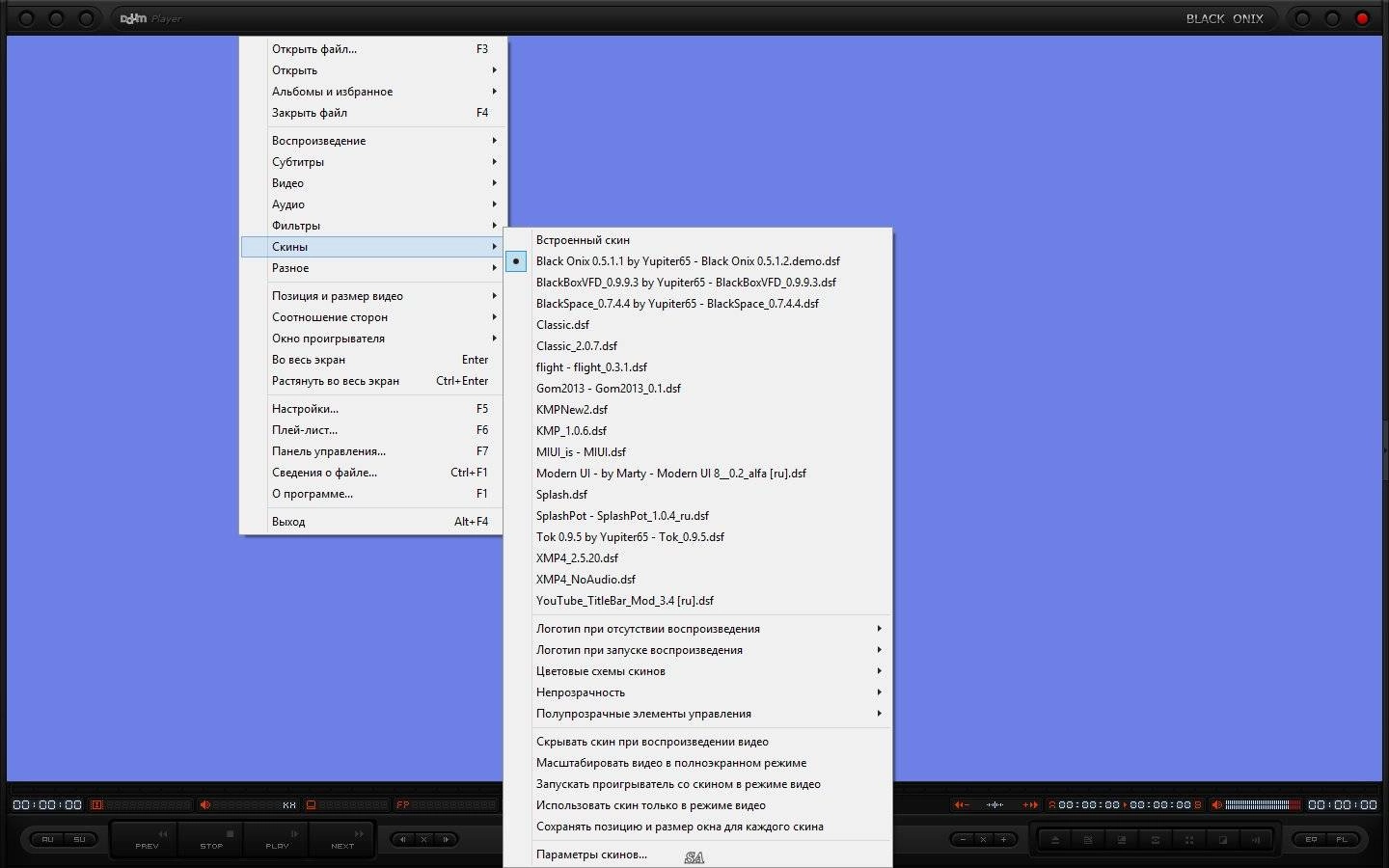Expand the 'Фильтры' submenu
The height and width of the screenshot is (868, 1389).
pos(372,226)
